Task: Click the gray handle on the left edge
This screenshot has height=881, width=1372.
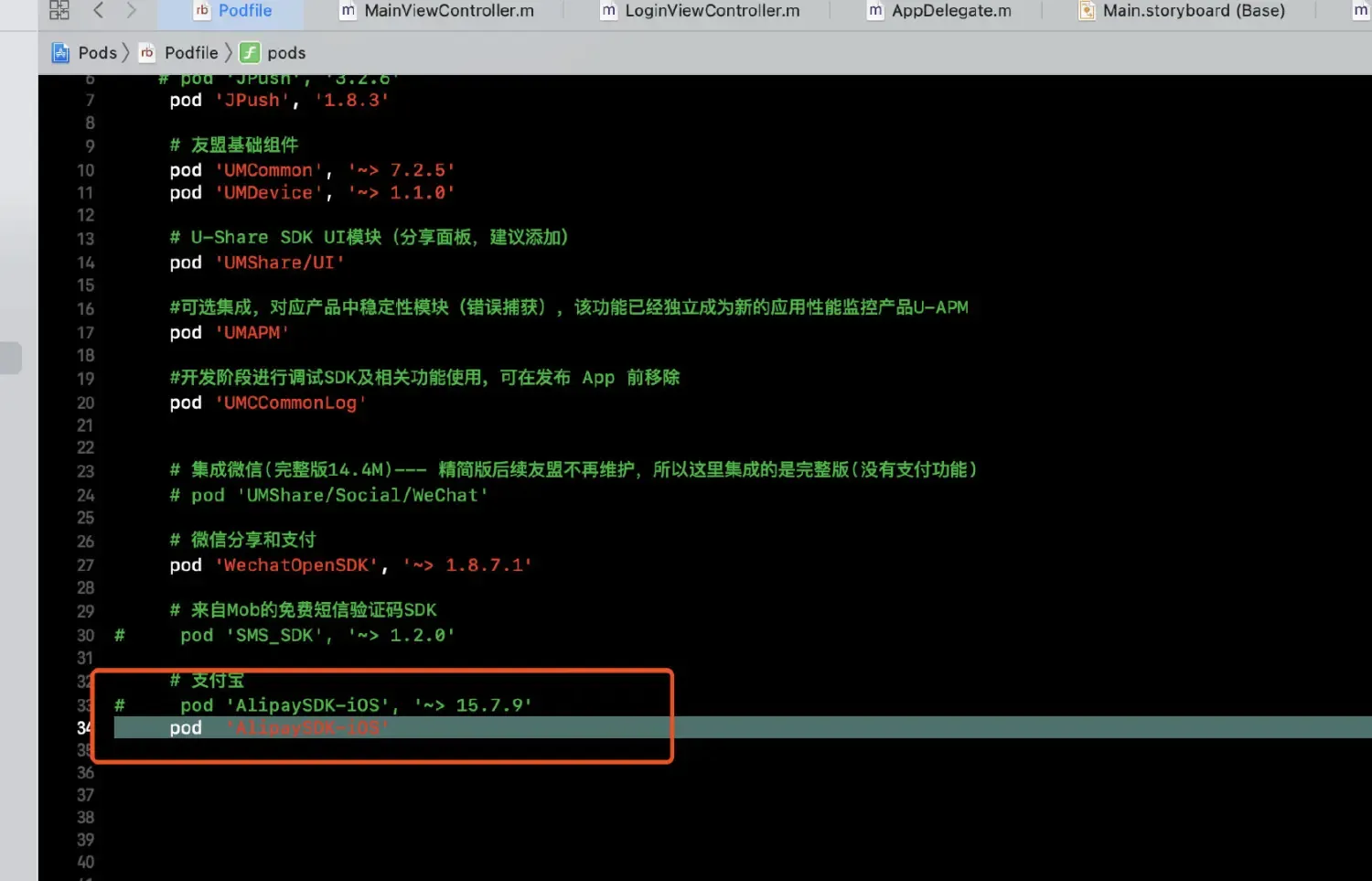Action: 10,358
